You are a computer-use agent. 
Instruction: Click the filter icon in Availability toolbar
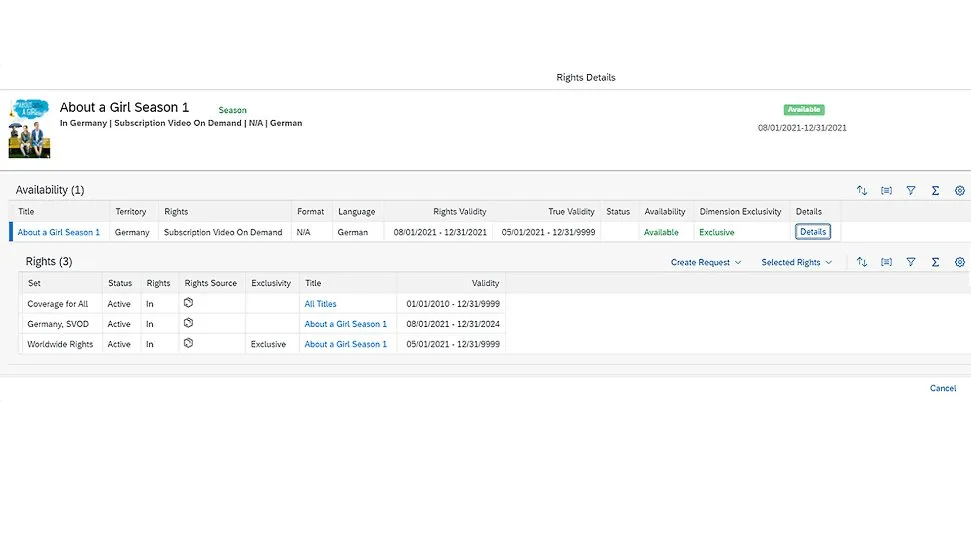click(911, 190)
